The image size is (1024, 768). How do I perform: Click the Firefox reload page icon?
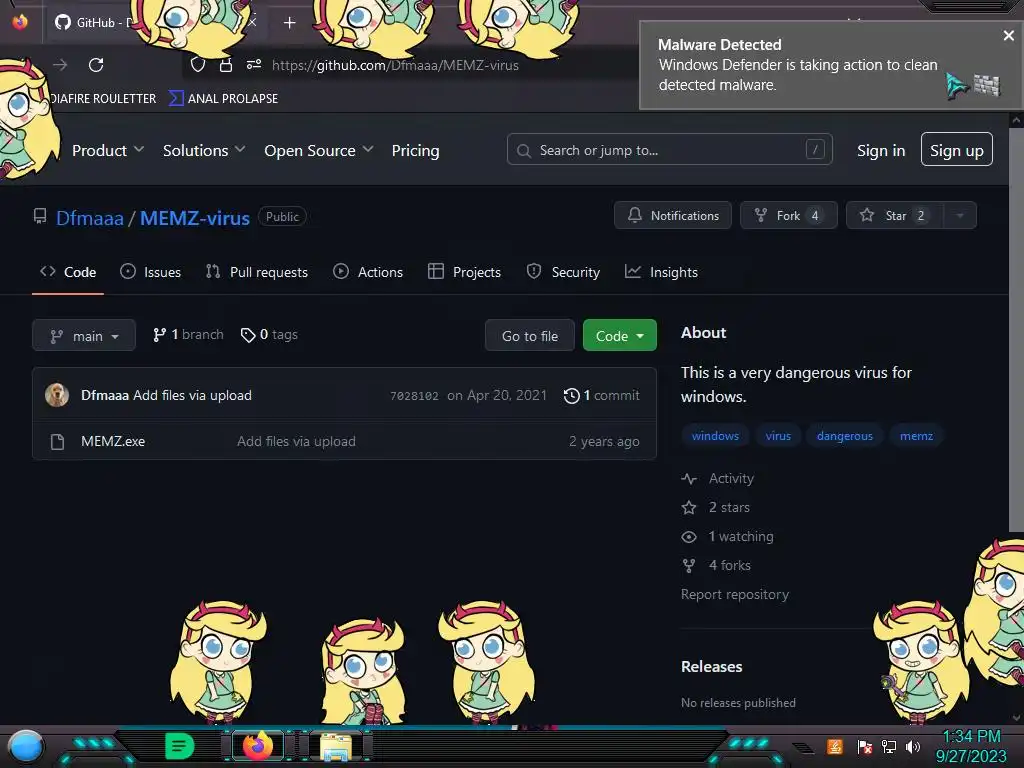click(x=96, y=65)
